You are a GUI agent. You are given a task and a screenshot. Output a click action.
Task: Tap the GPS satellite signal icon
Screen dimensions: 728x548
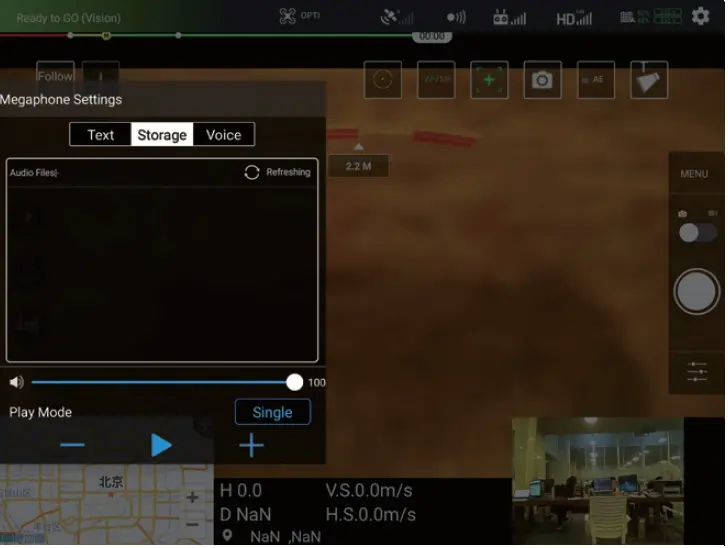coord(397,17)
